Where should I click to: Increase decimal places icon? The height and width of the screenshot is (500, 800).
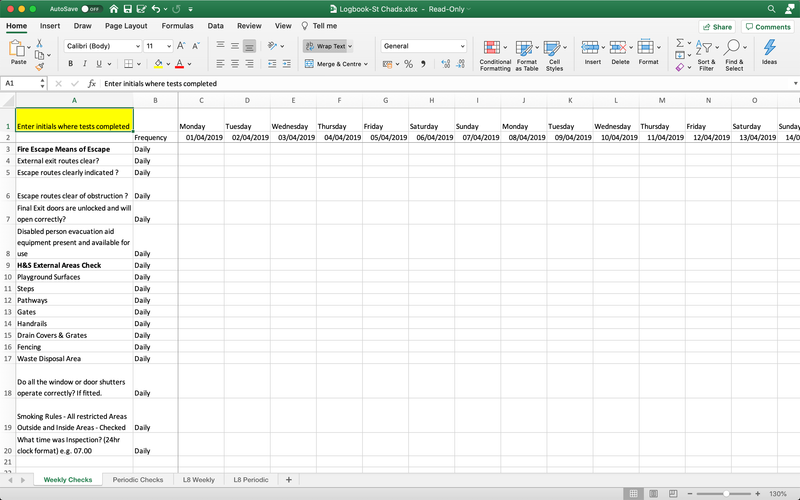(445, 64)
